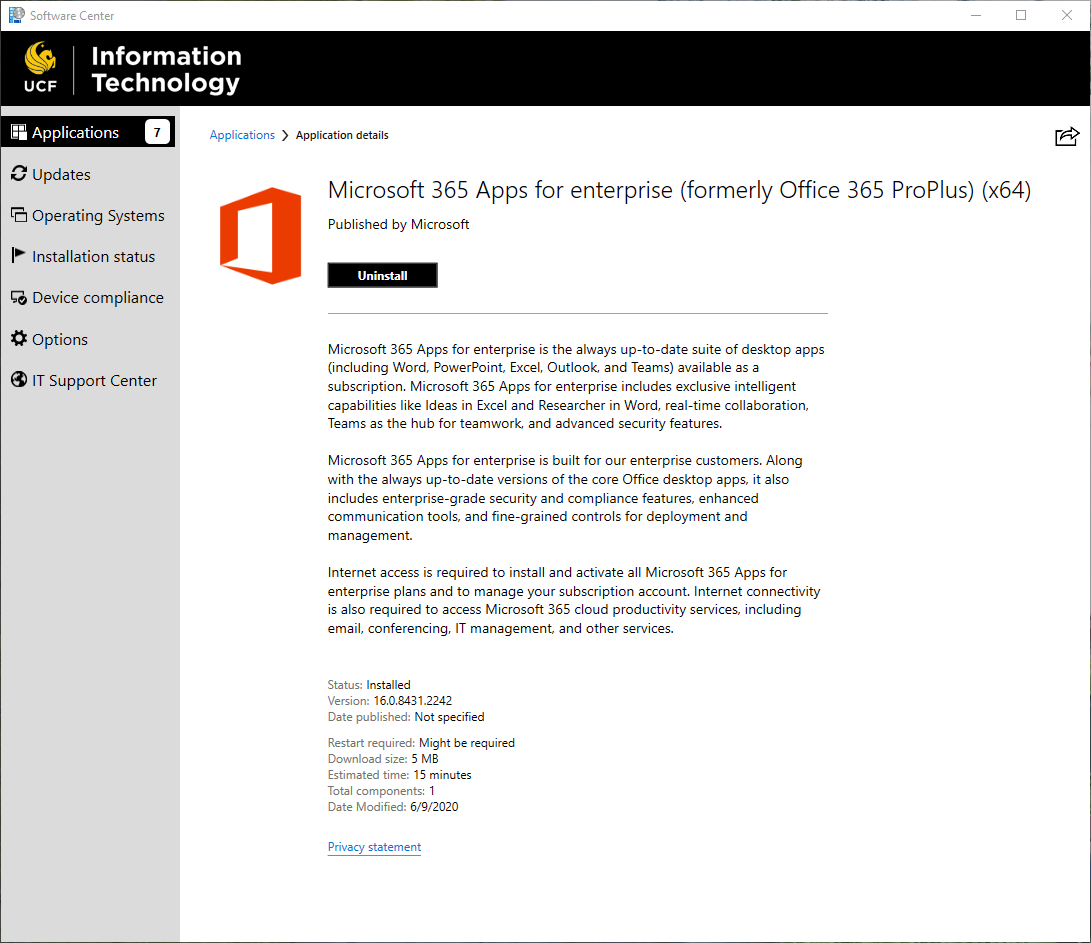Click the Total components: 1 line
Screen dimensions: 1091x943
click(381, 791)
